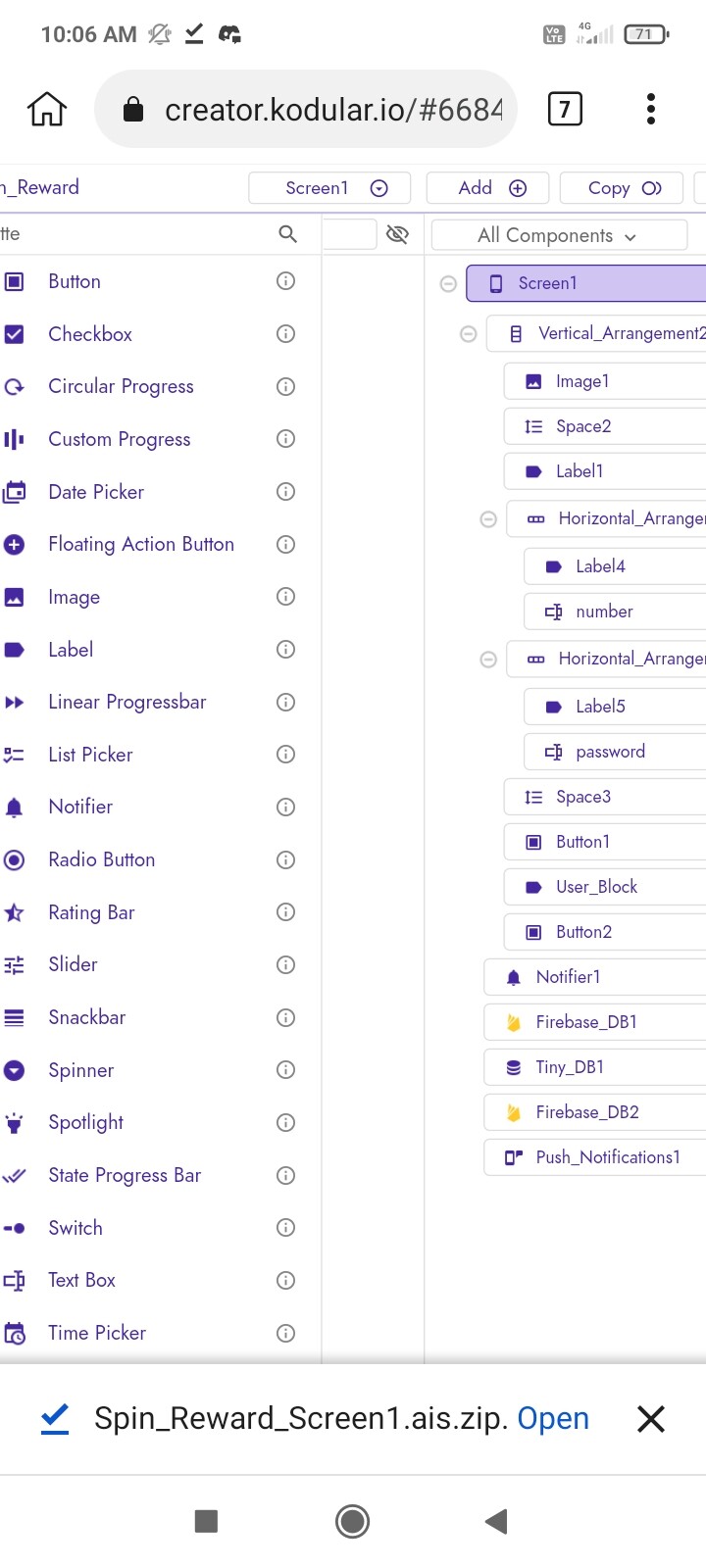
Task: Toggle hidden components visibility eye icon
Action: point(397,234)
